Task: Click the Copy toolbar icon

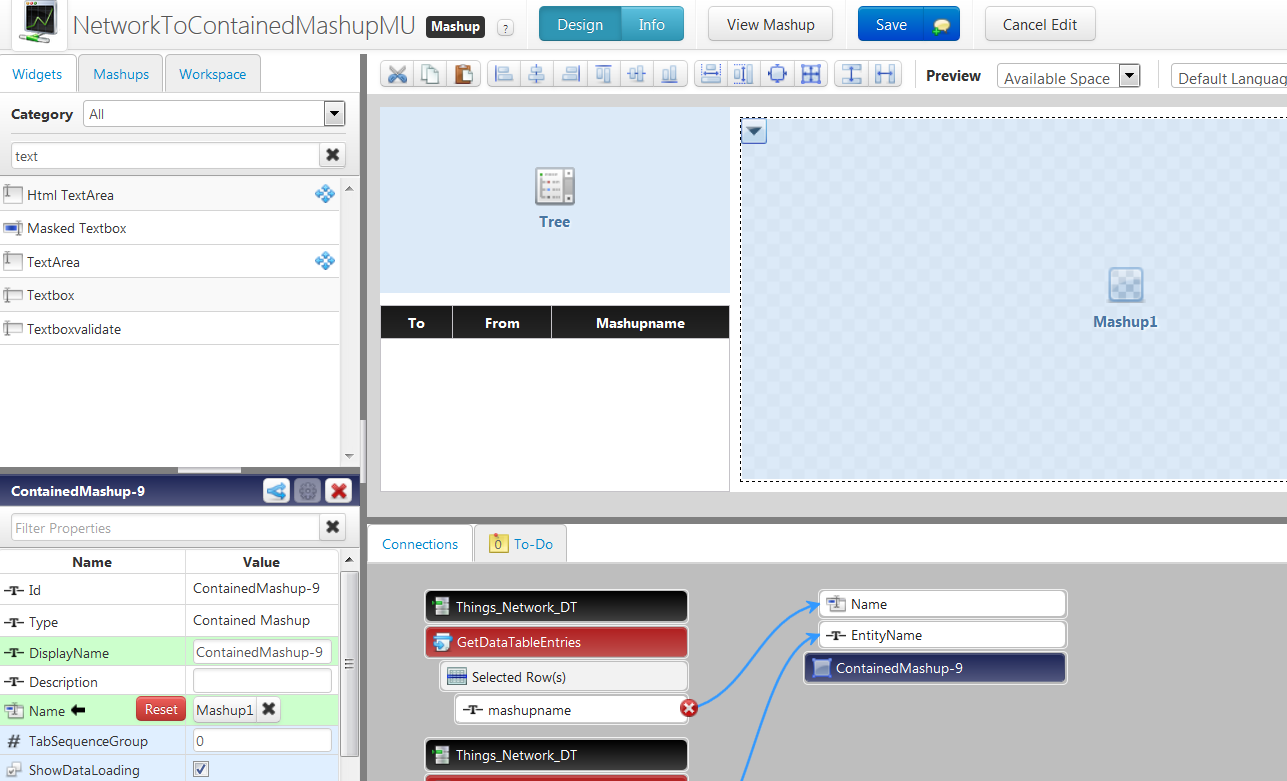Action: pyautogui.click(x=430, y=74)
